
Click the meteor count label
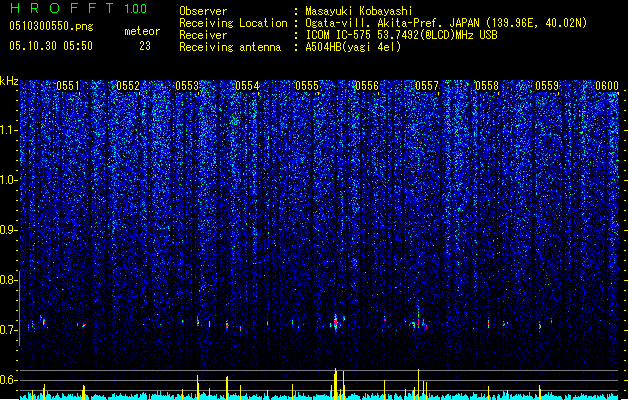pos(142,31)
